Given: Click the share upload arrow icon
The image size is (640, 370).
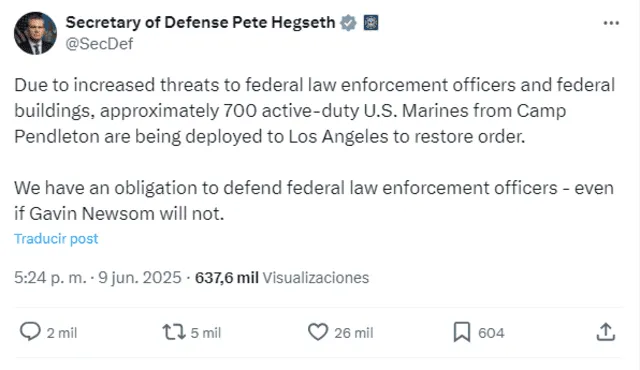Looking at the screenshot, I should (606, 332).
